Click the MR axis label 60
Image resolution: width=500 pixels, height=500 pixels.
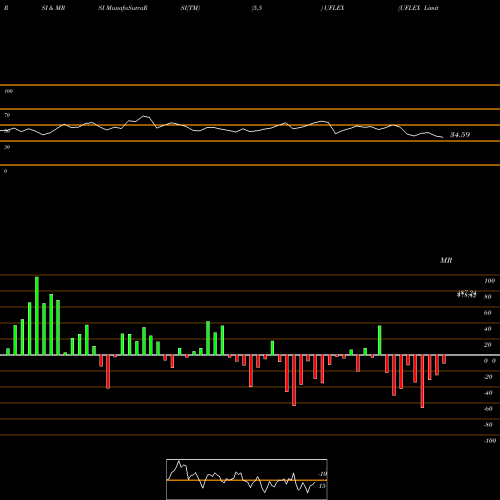coord(488,313)
